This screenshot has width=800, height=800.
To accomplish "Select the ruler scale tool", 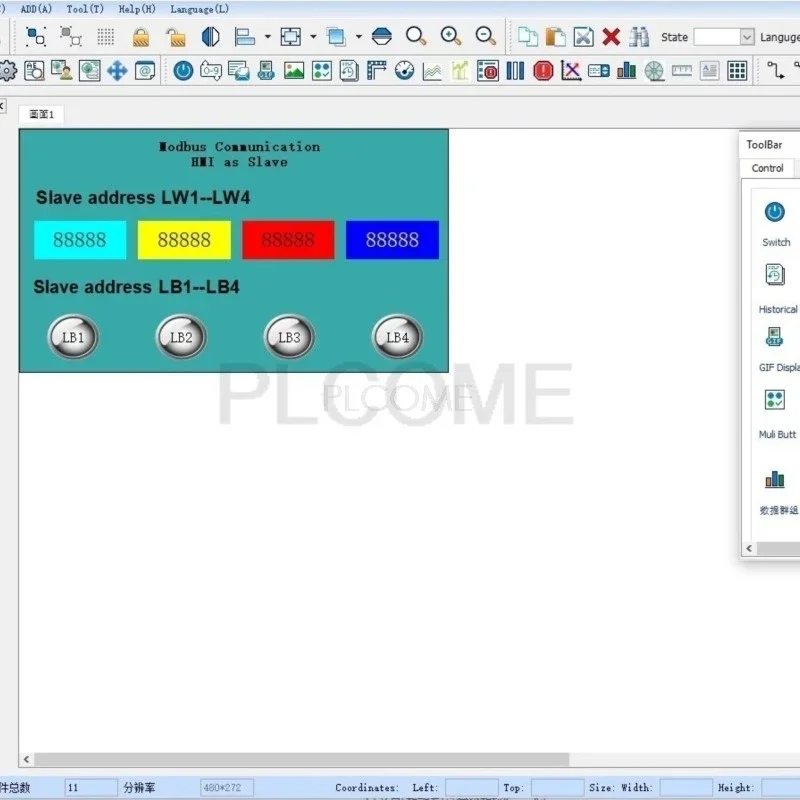I will coord(682,71).
